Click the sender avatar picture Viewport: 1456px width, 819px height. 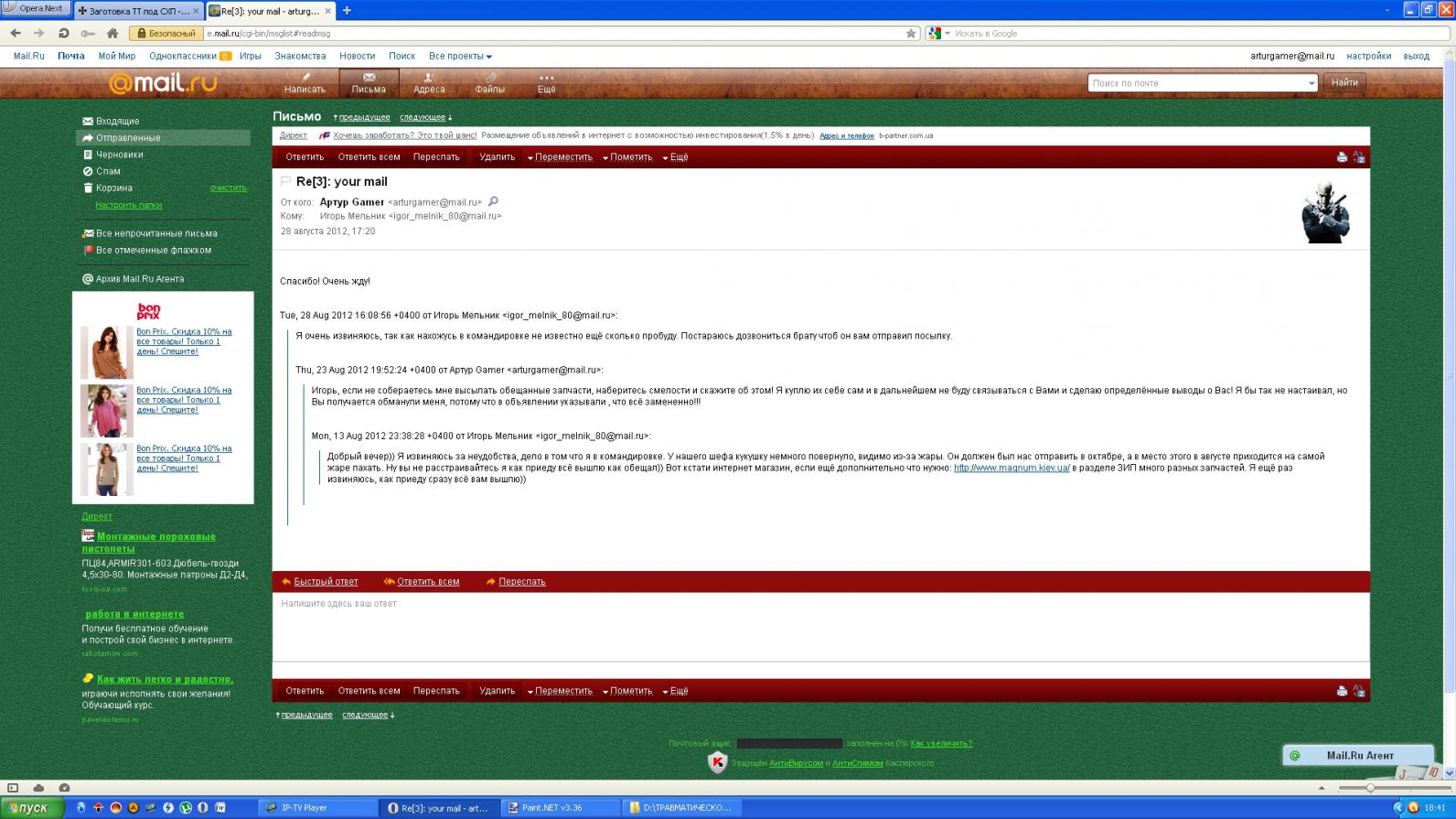1325,210
